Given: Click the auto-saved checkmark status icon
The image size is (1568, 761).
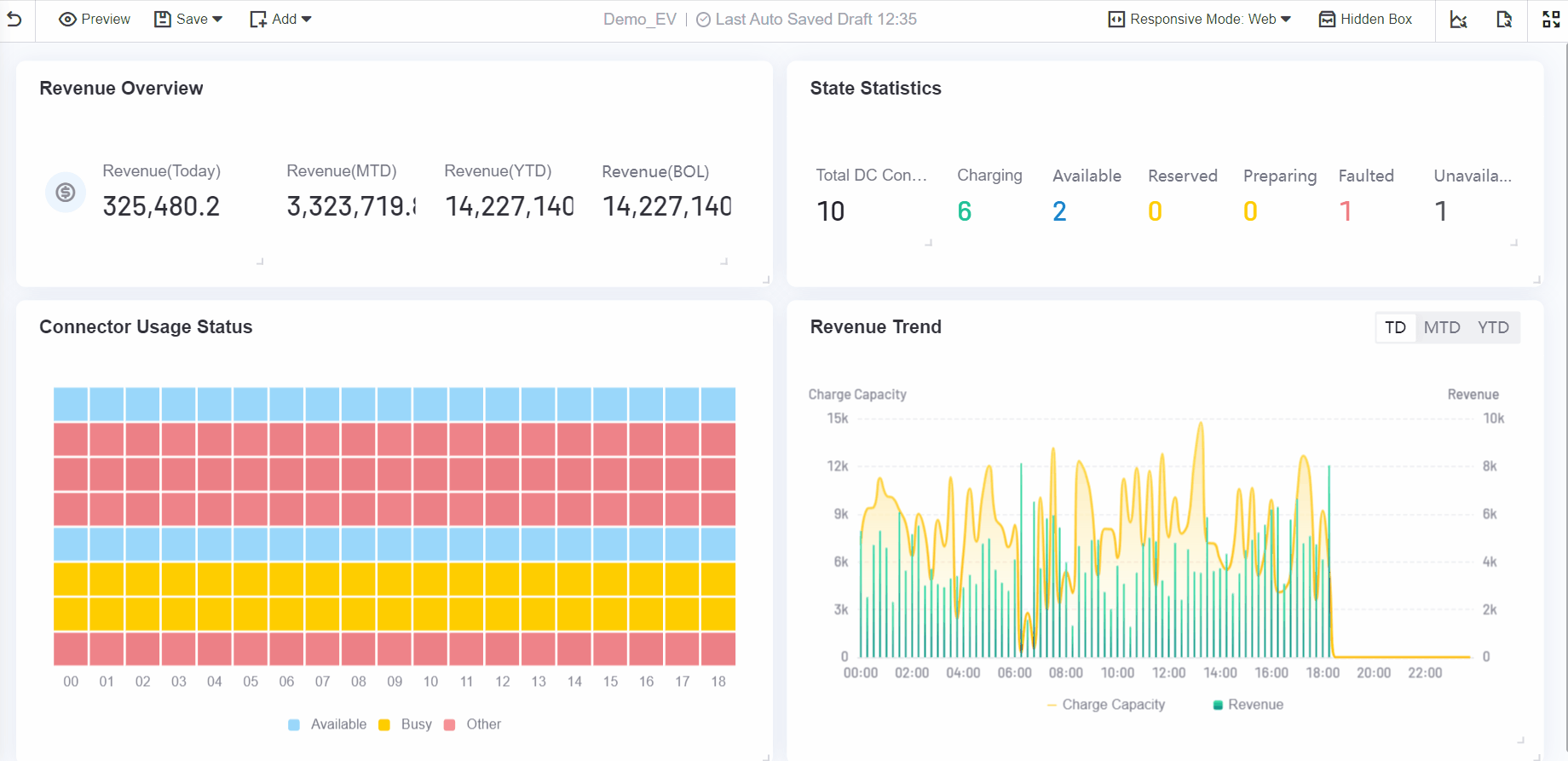Looking at the screenshot, I should (703, 20).
